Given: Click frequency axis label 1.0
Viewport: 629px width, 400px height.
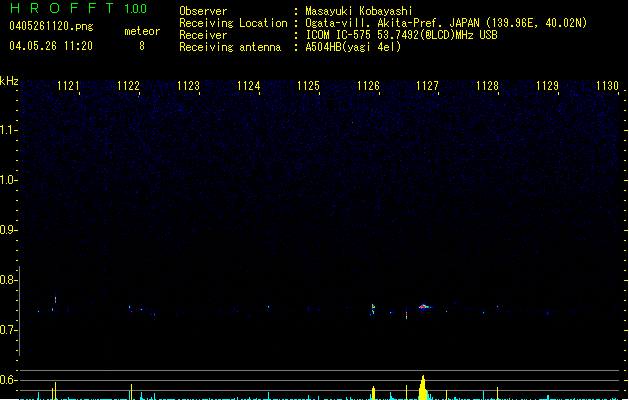Looking at the screenshot, I should (7, 180).
